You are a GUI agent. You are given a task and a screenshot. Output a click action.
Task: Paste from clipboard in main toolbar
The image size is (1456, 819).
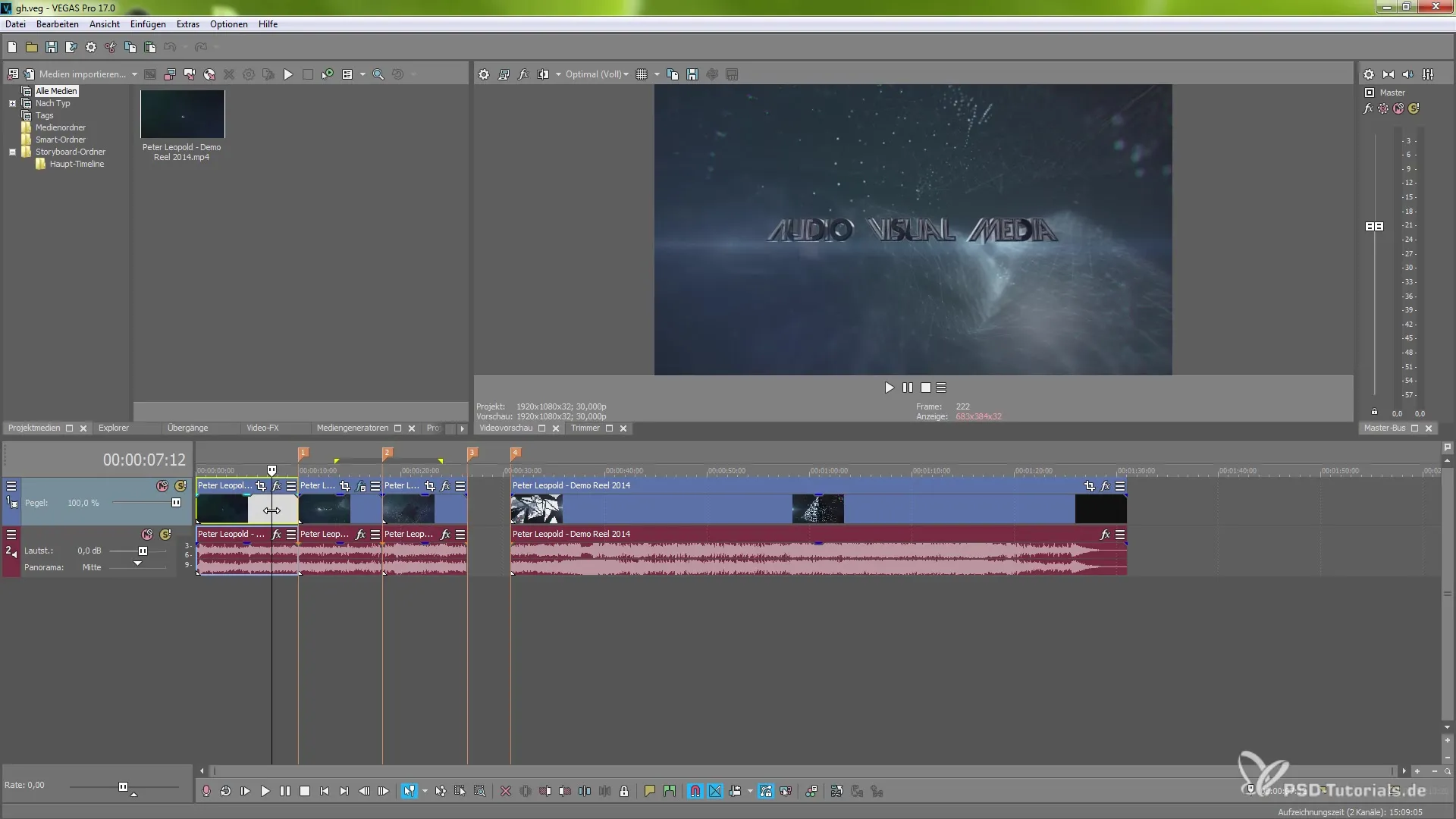pyautogui.click(x=150, y=47)
